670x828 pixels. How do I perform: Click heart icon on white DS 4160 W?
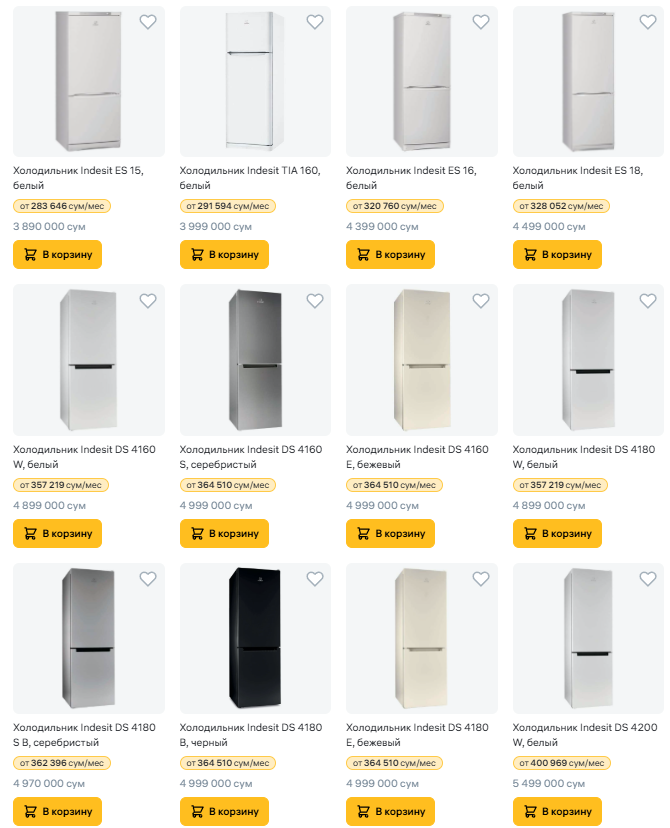coord(148,301)
